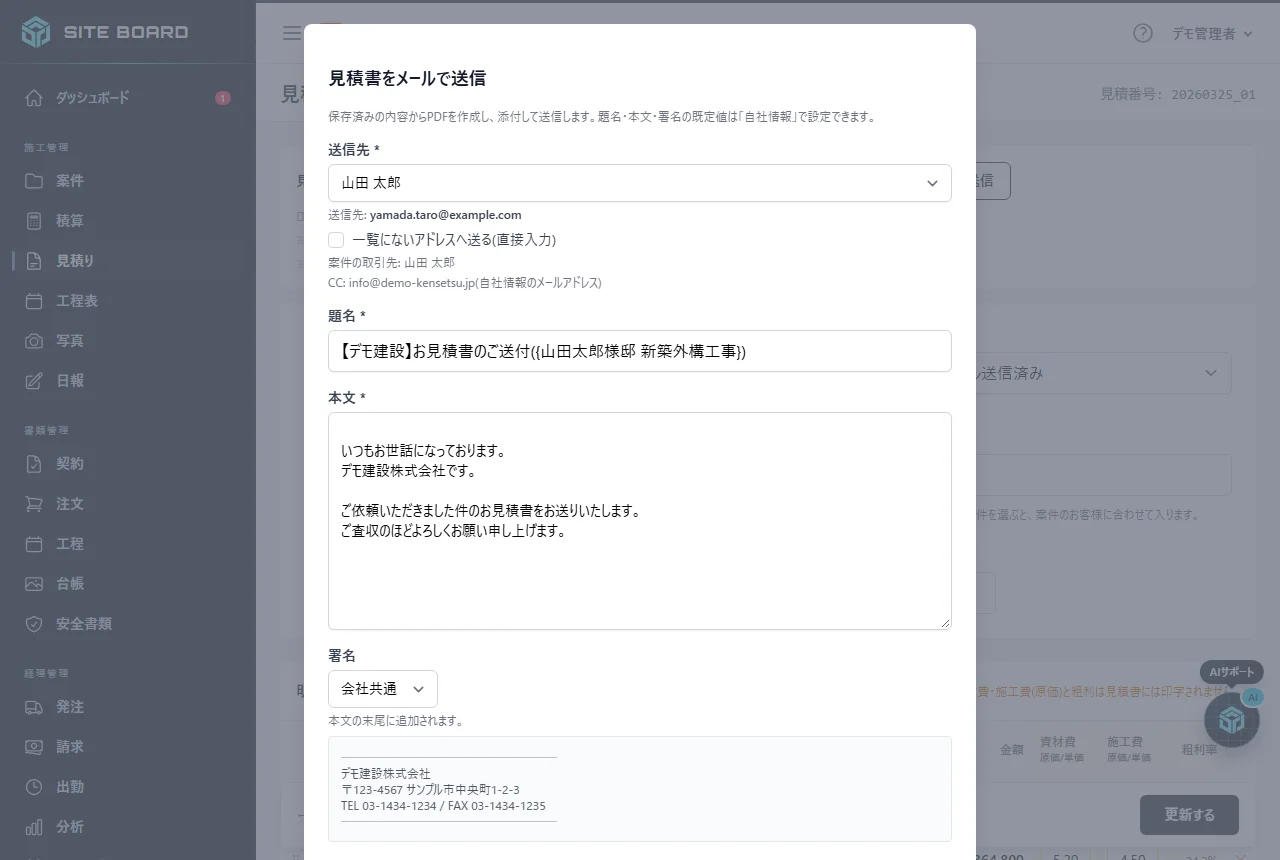Click the 題名 subject input field
The height and width of the screenshot is (860, 1280).
click(x=640, y=351)
